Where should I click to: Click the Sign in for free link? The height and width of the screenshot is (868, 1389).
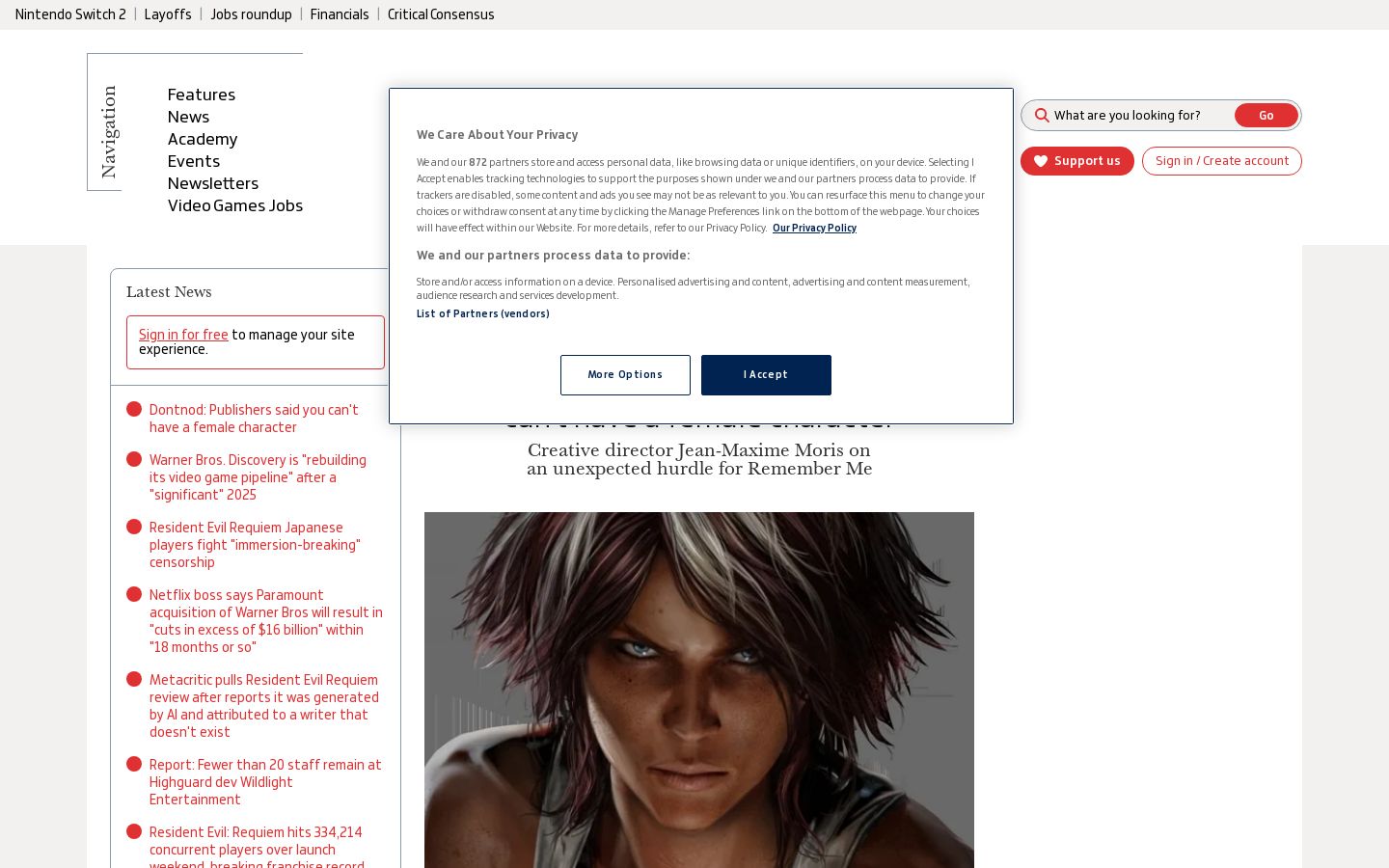point(183,335)
